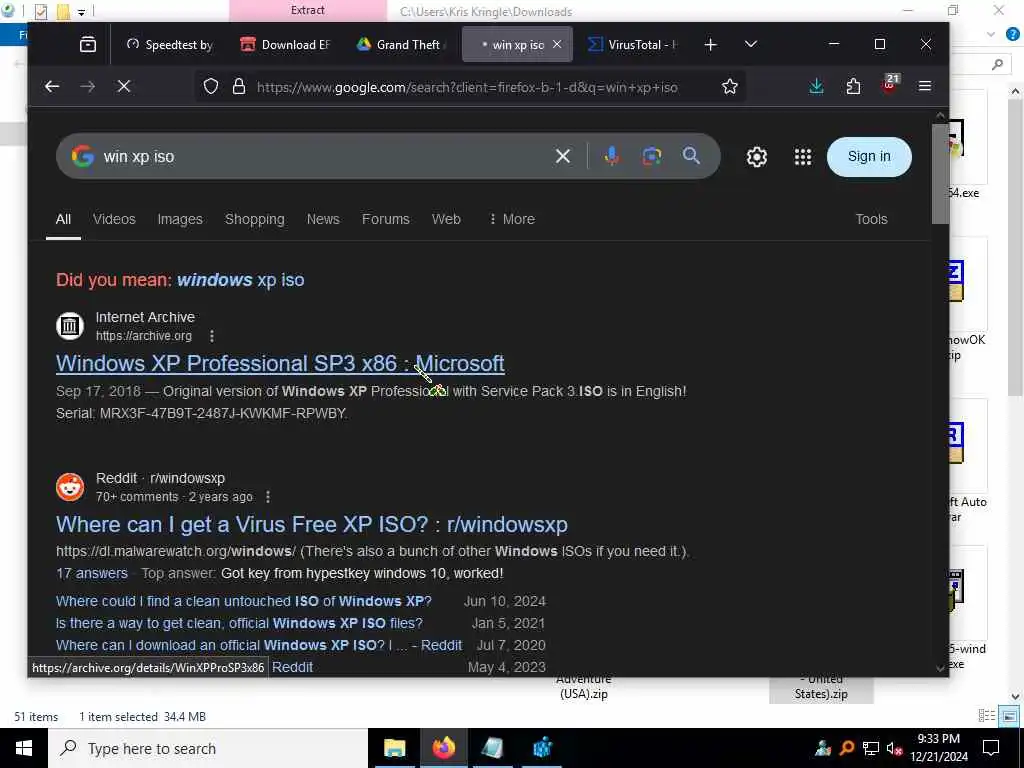Open the Windows Start menu

24,748
